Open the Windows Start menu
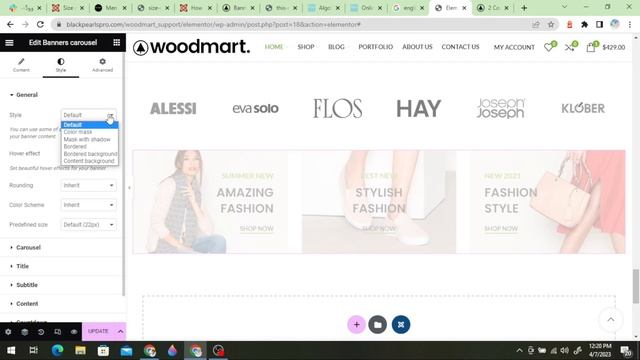 [x=11, y=351]
